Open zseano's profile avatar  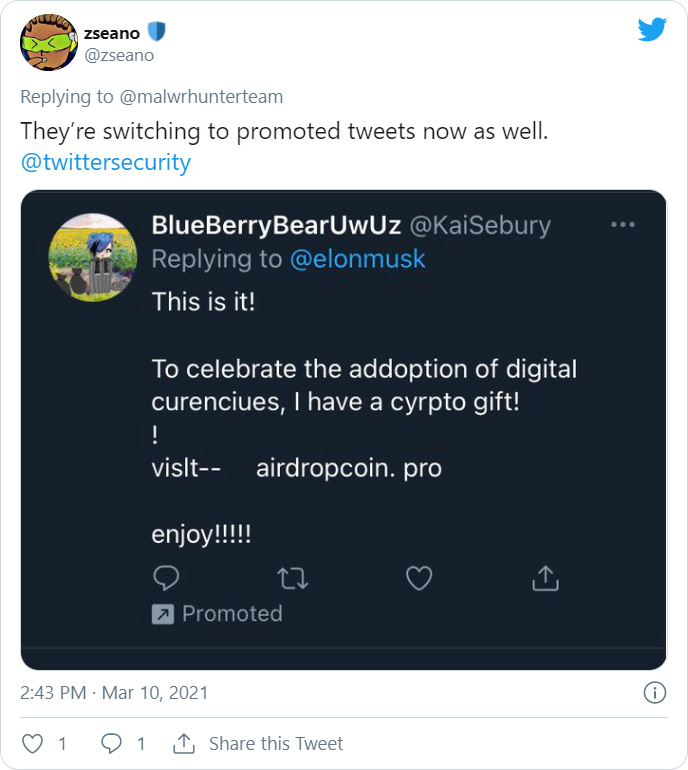[x=49, y=43]
